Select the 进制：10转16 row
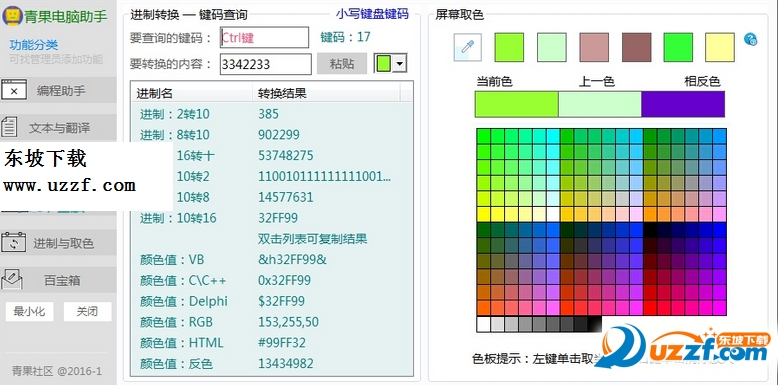Viewport: 778px width, 385px height. [x=271, y=218]
